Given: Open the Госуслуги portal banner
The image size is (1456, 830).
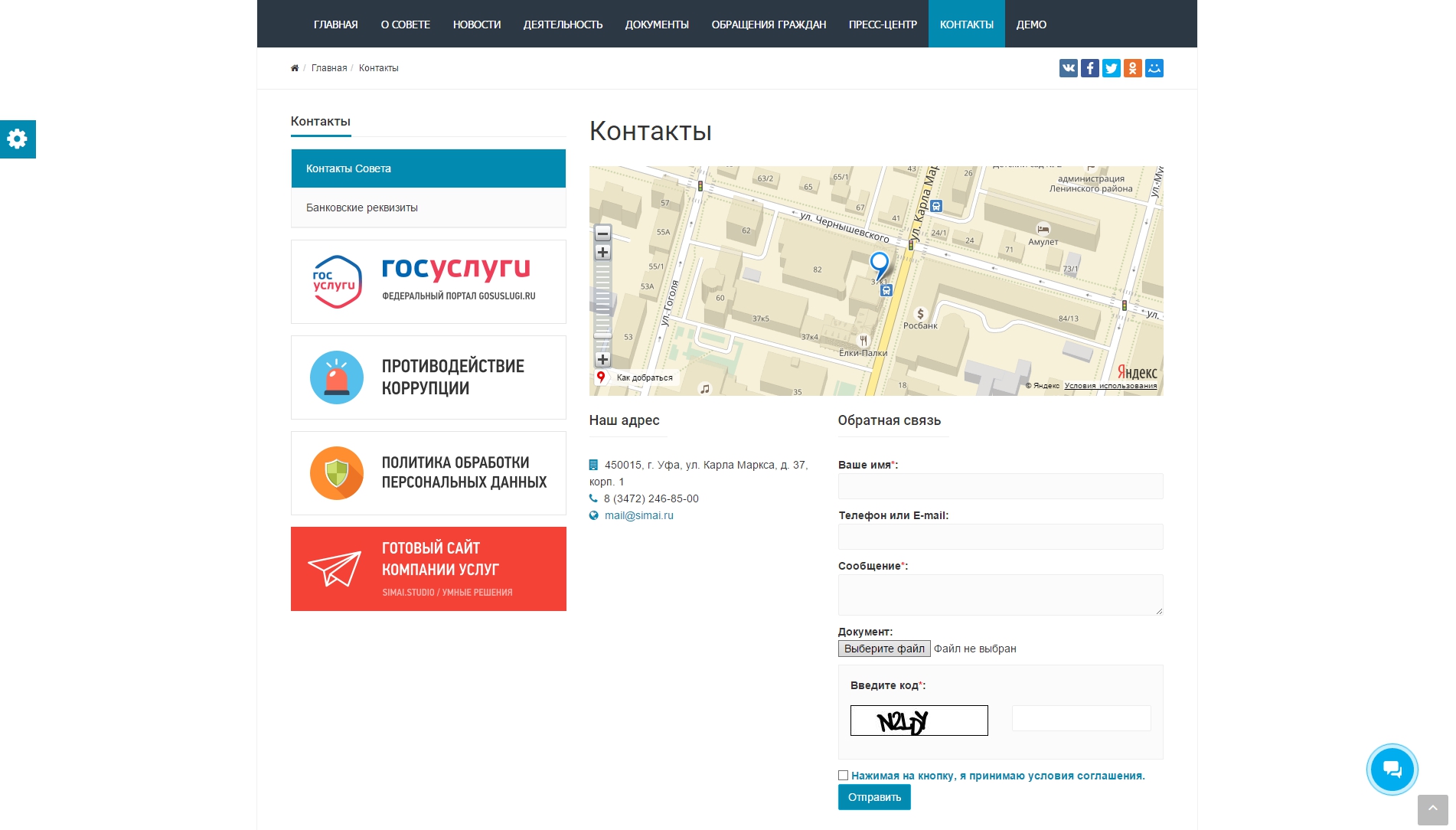Looking at the screenshot, I should (x=428, y=282).
